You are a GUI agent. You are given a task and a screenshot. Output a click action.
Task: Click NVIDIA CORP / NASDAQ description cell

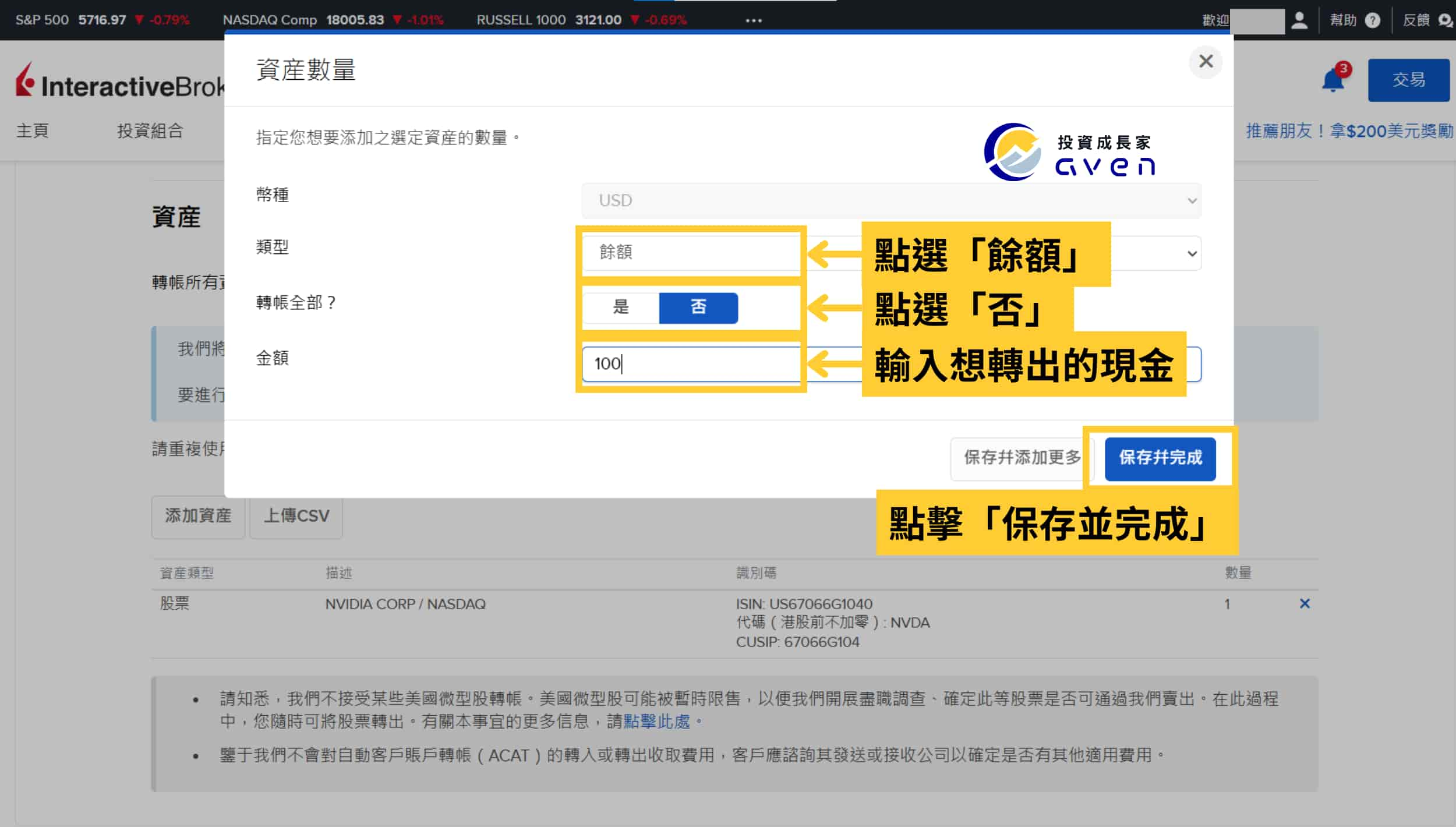click(x=405, y=604)
